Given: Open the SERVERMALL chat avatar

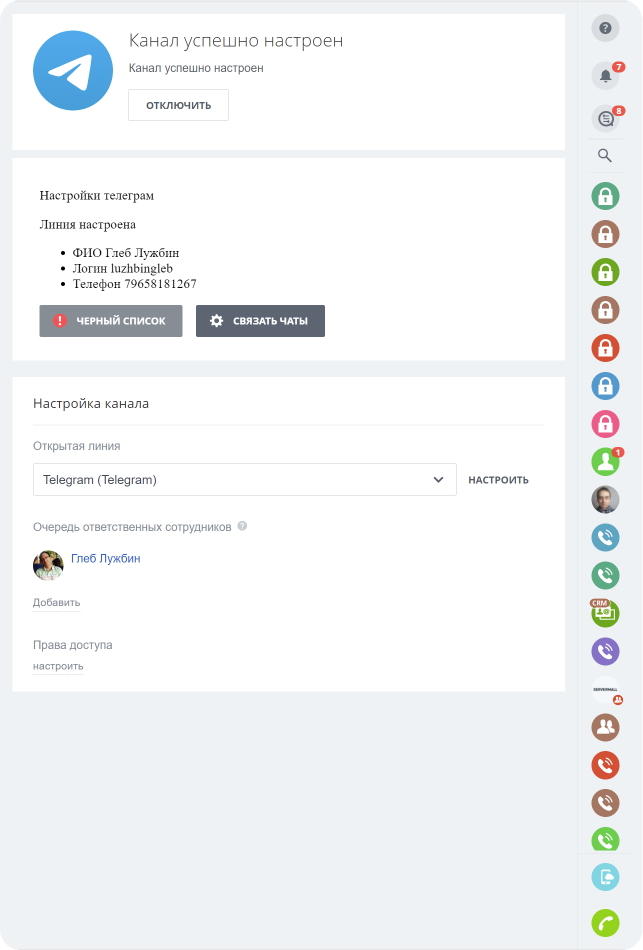Looking at the screenshot, I should tap(605, 691).
